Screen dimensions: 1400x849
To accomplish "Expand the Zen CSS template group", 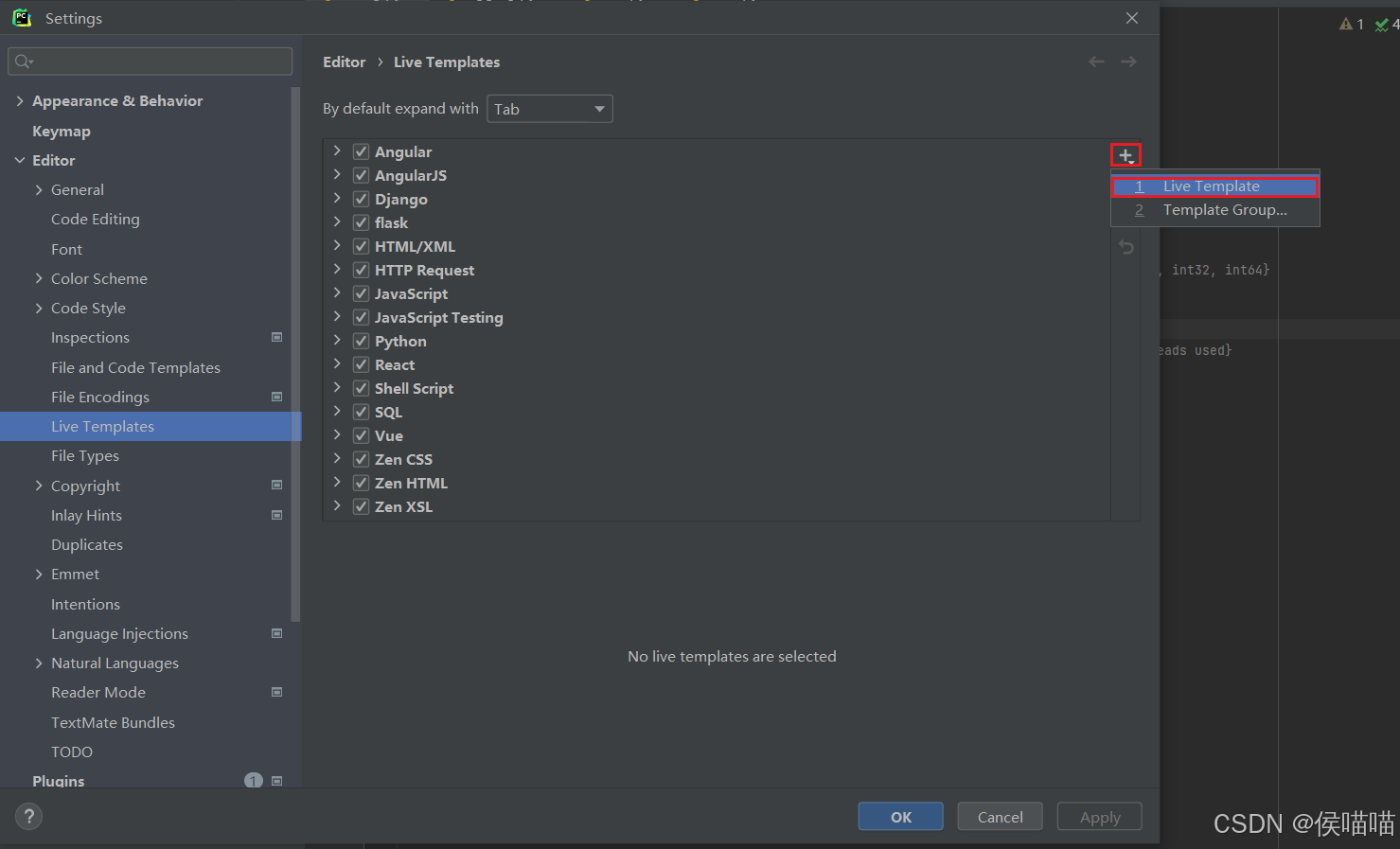I will click(337, 458).
